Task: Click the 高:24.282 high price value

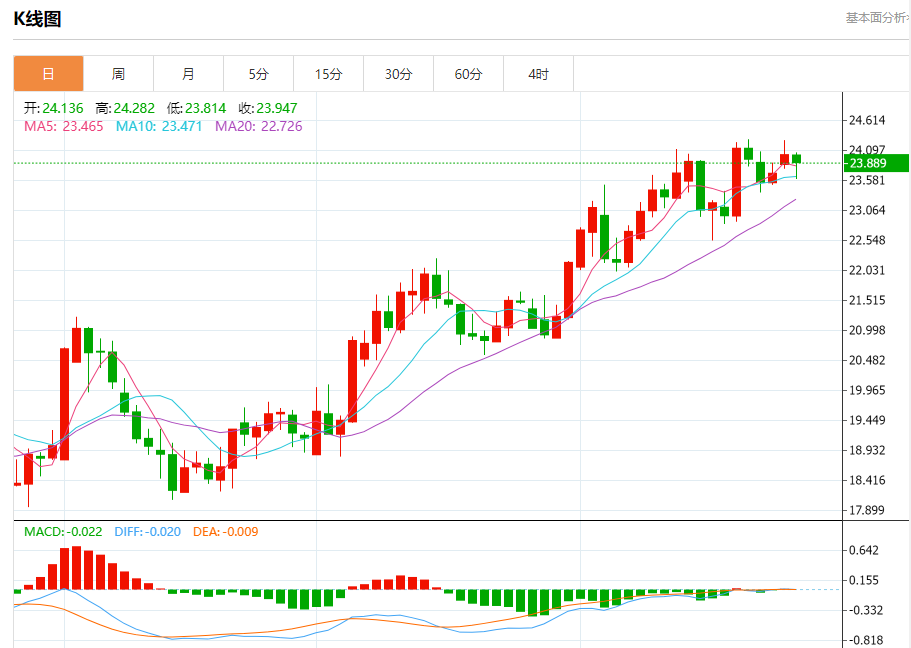Action: click(x=125, y=108)
